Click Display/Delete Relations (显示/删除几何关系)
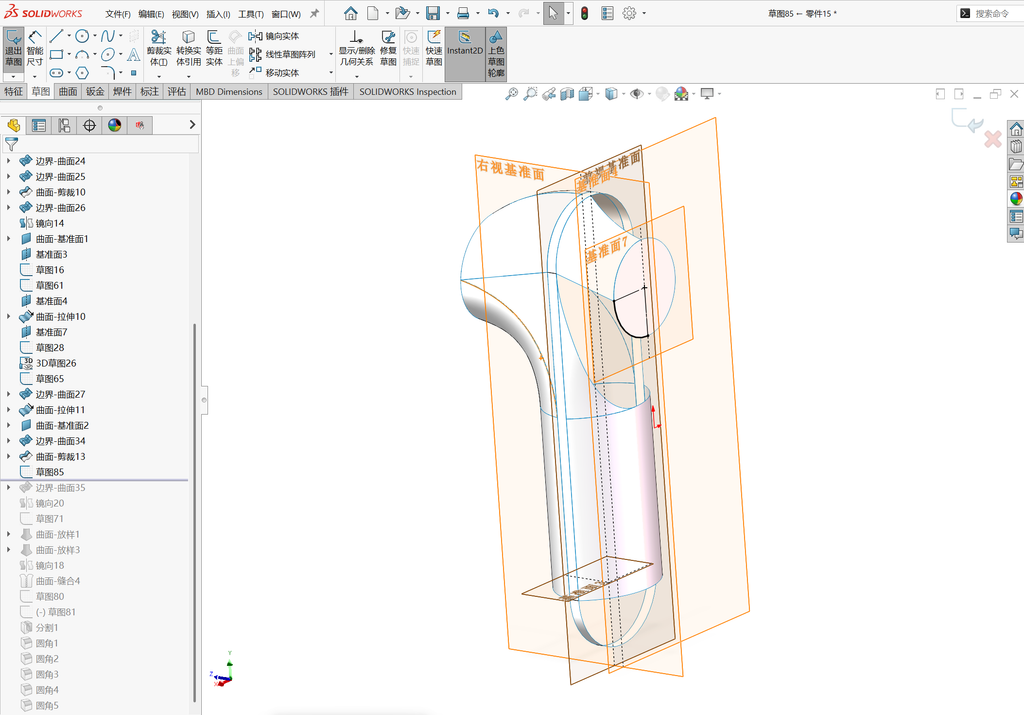Viewport: 1024px width, 715px height. click(x=356, y=48)
